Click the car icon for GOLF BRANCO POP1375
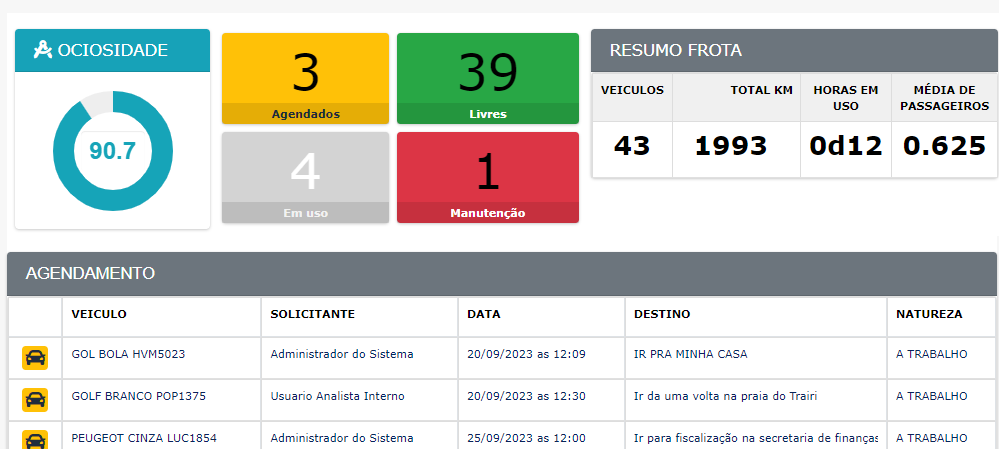The width and height of the screenshot is (999, 474). 35,399
